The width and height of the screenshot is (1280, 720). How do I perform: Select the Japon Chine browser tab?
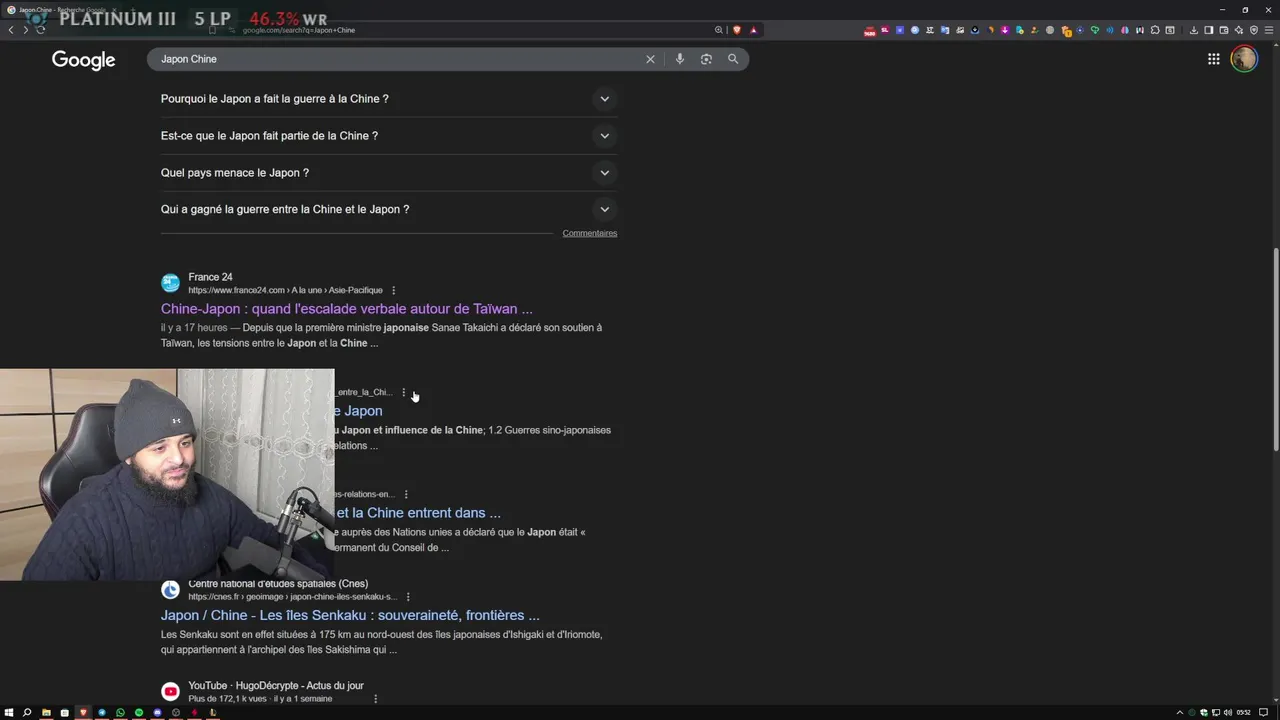(x=62, y=10)
